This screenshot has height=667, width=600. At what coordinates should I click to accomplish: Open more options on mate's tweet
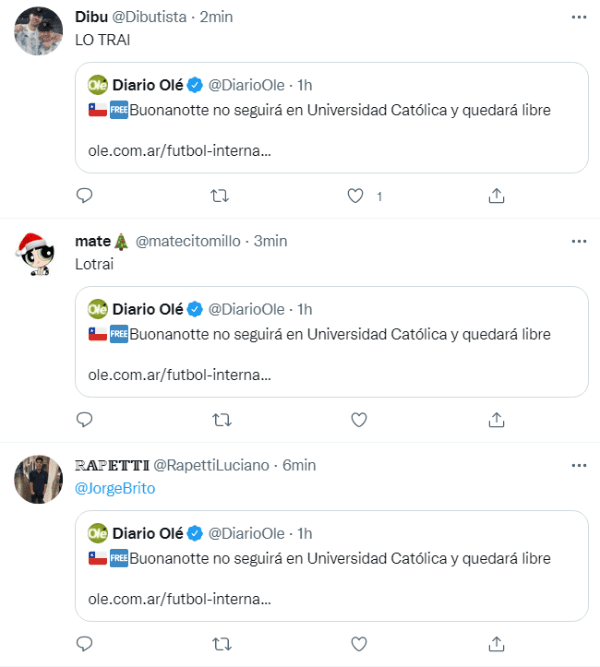point(579,241)
